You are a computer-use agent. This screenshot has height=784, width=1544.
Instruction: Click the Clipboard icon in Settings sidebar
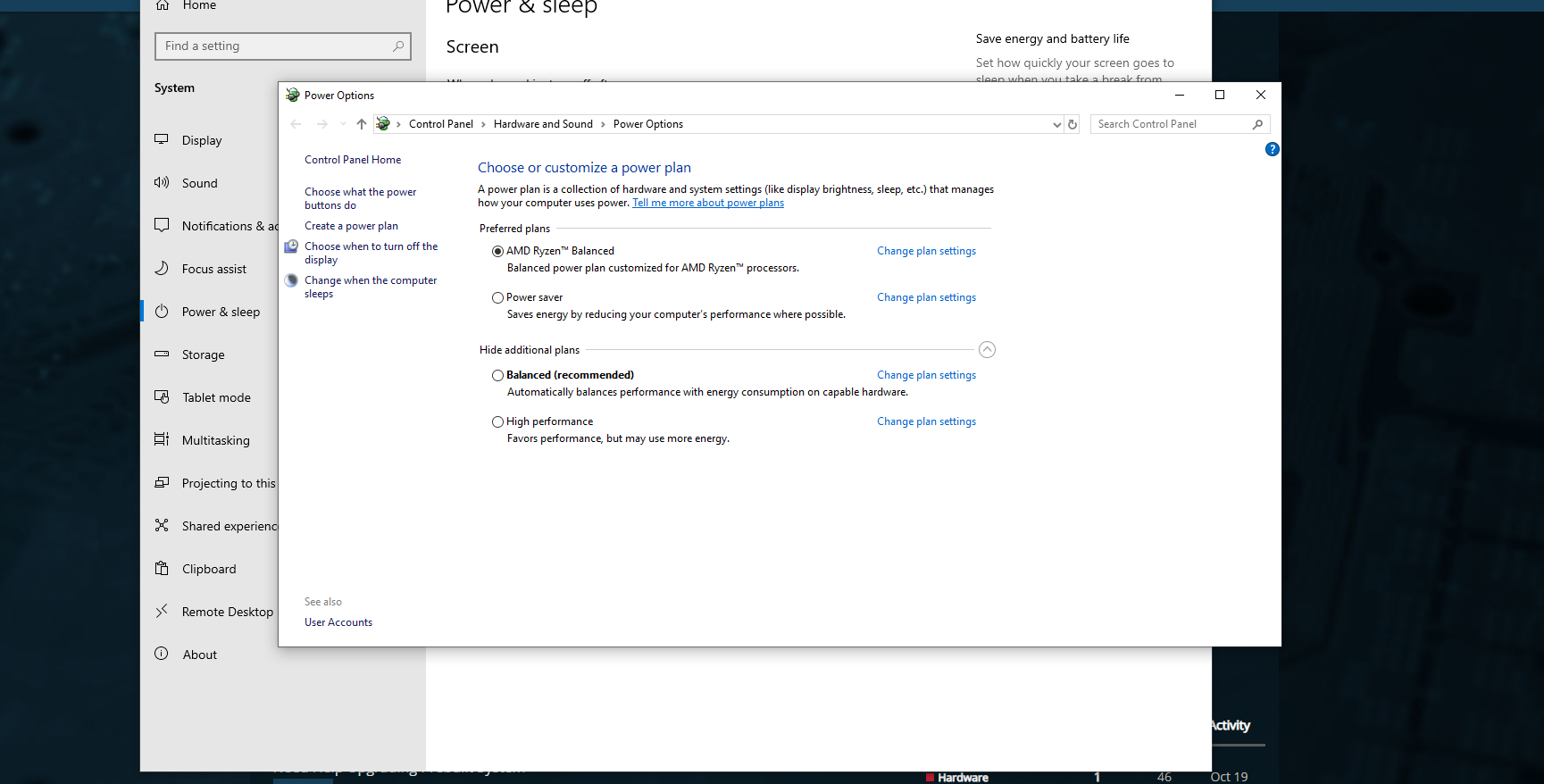[162, 569]
